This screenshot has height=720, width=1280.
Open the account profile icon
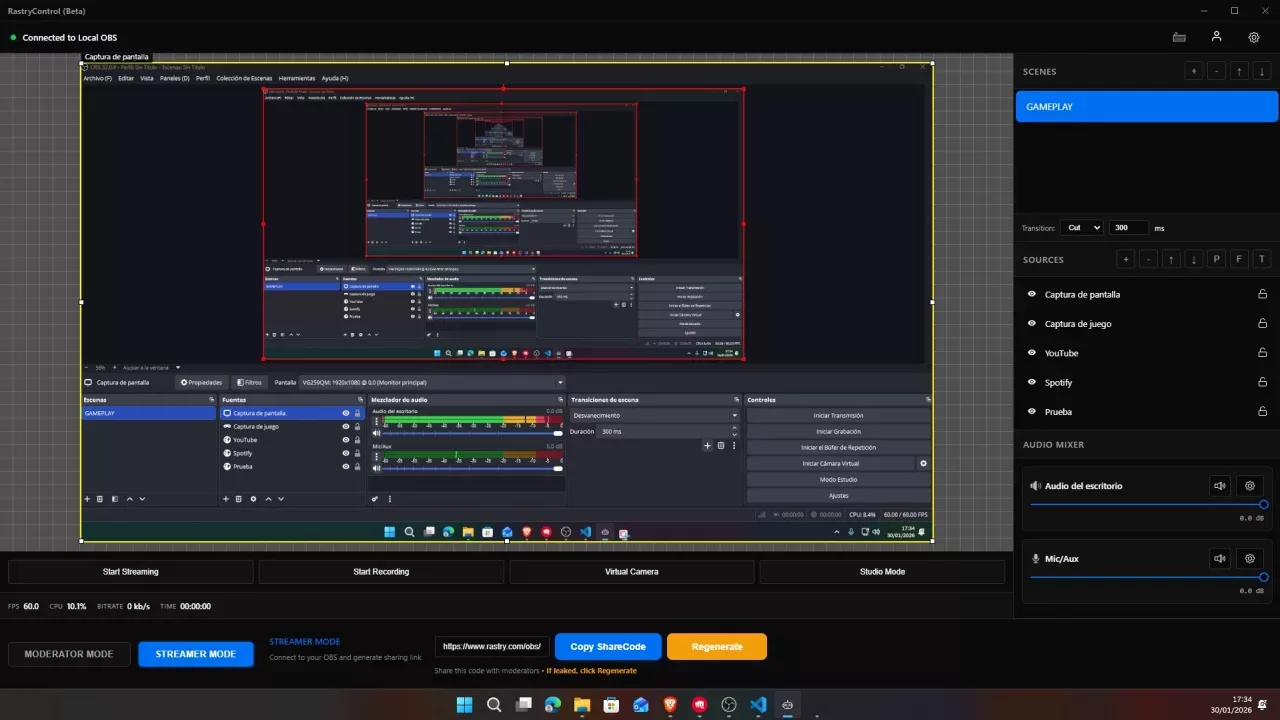coord(1216,37)
